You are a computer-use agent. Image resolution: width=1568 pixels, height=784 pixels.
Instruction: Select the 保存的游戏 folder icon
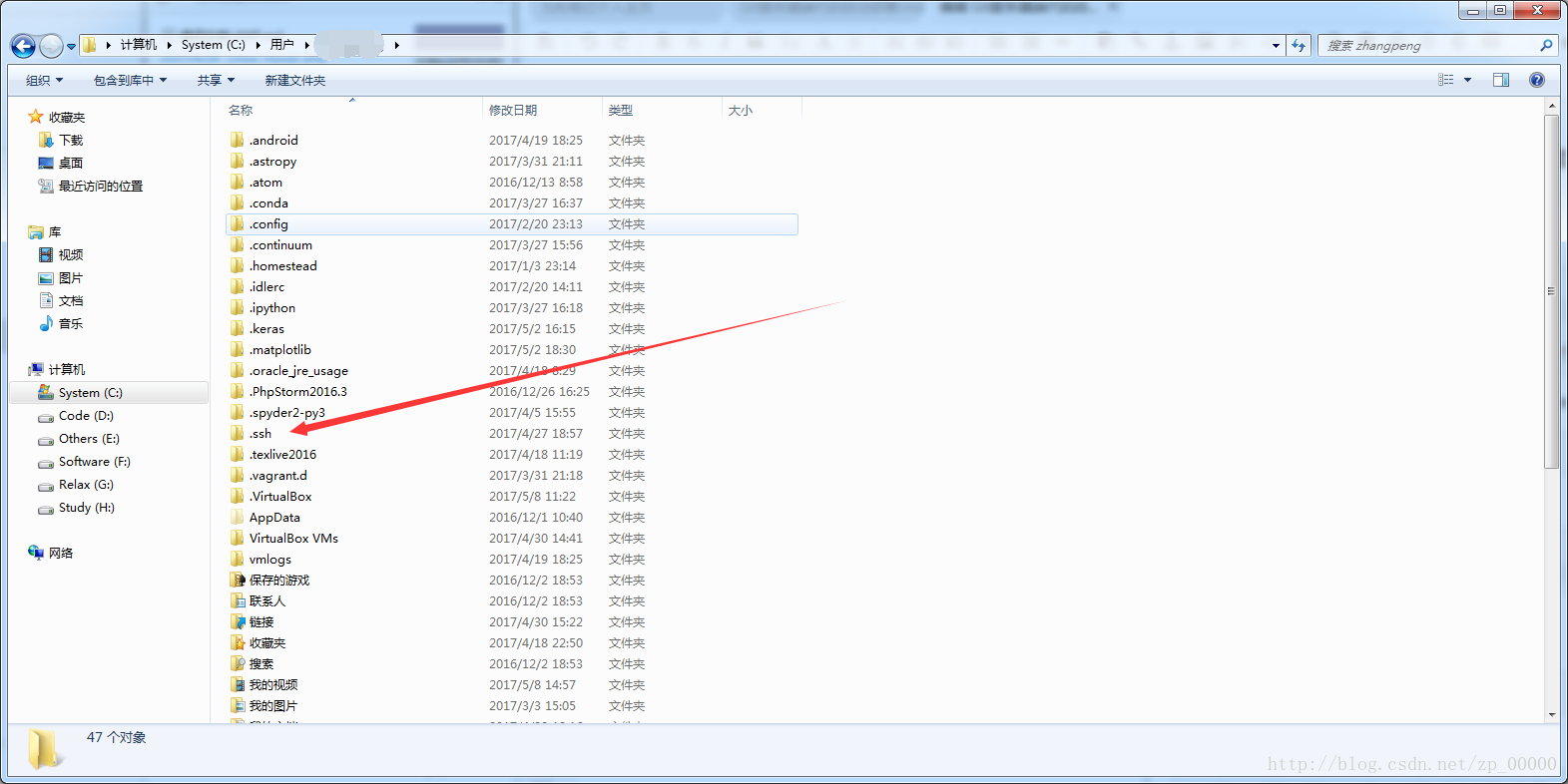(x=238, y=580)
